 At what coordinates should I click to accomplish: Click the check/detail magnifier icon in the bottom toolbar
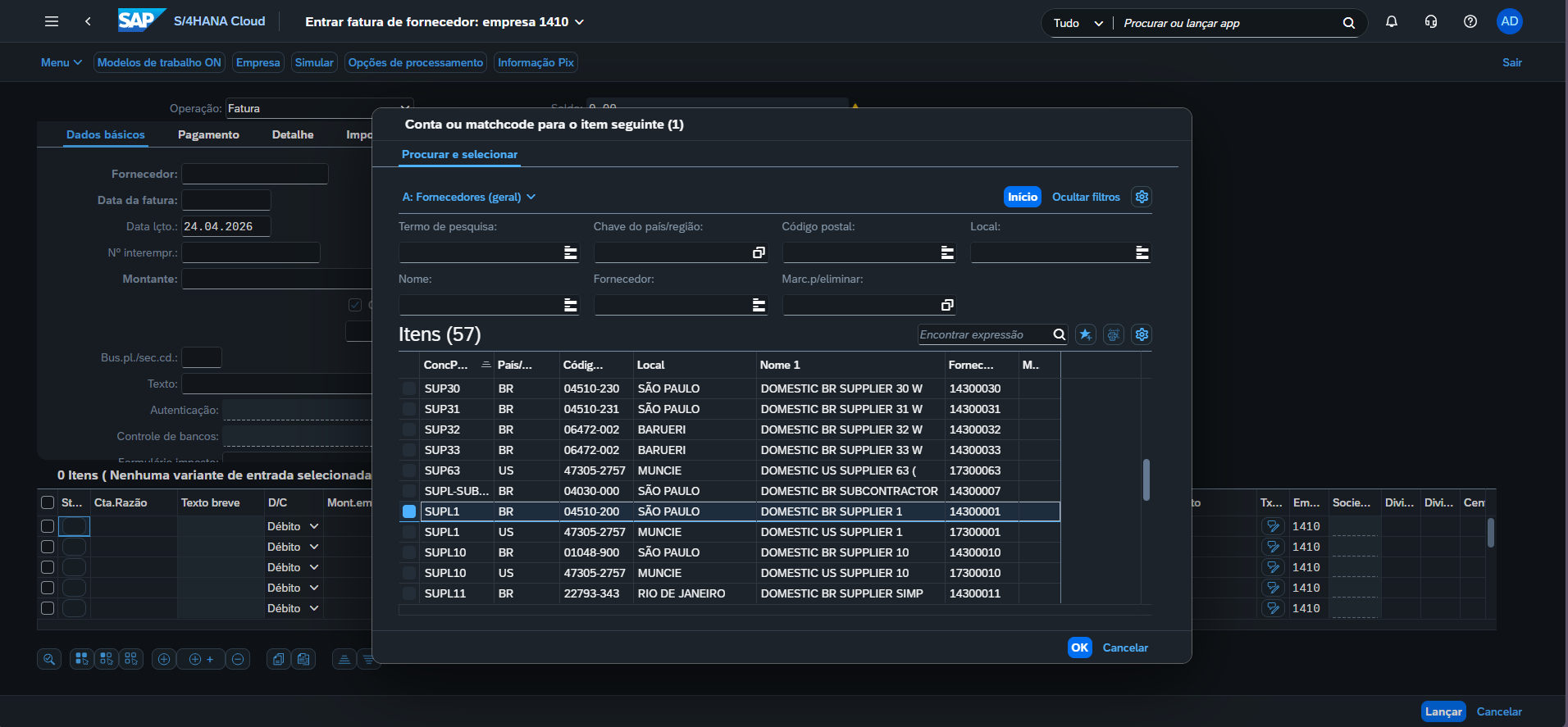49,659
